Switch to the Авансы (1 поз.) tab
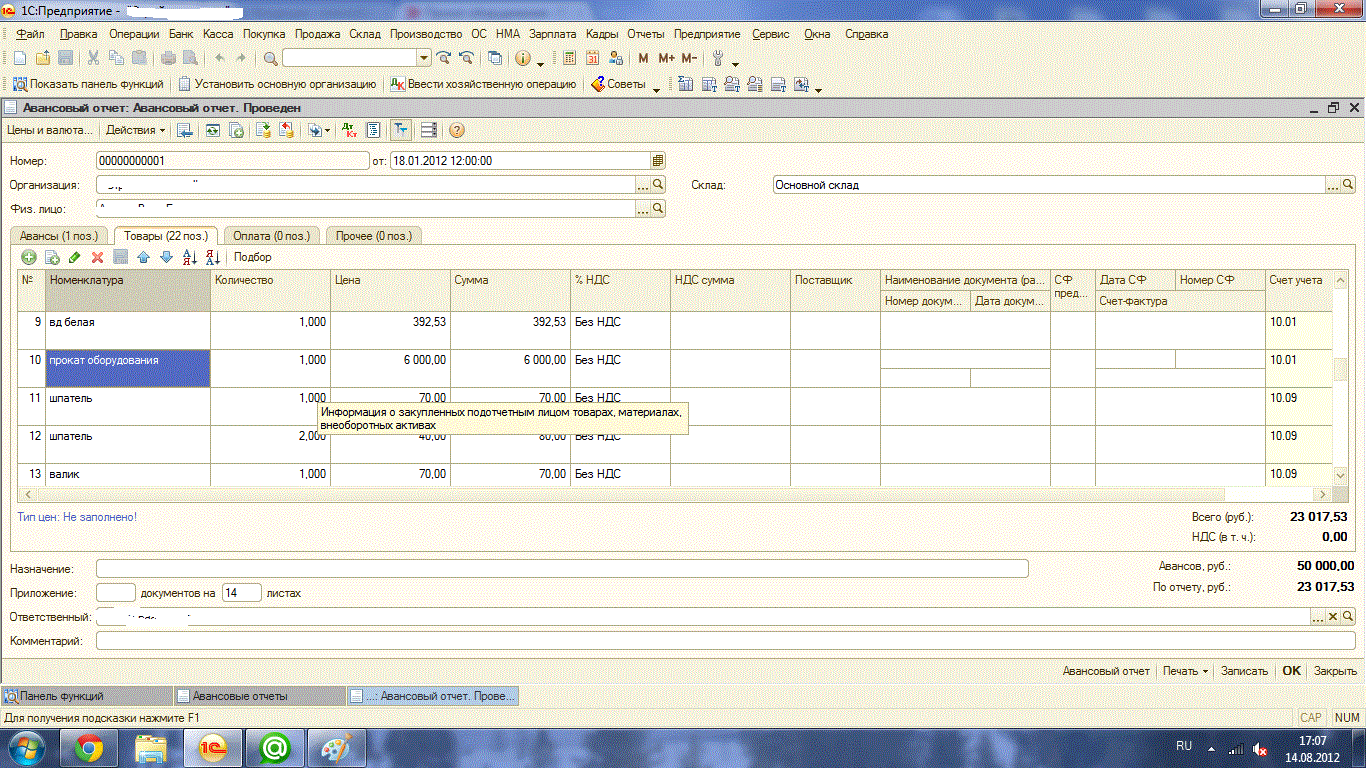The height and width of the screenshot is (768, 1366). [x=59, y=236]
